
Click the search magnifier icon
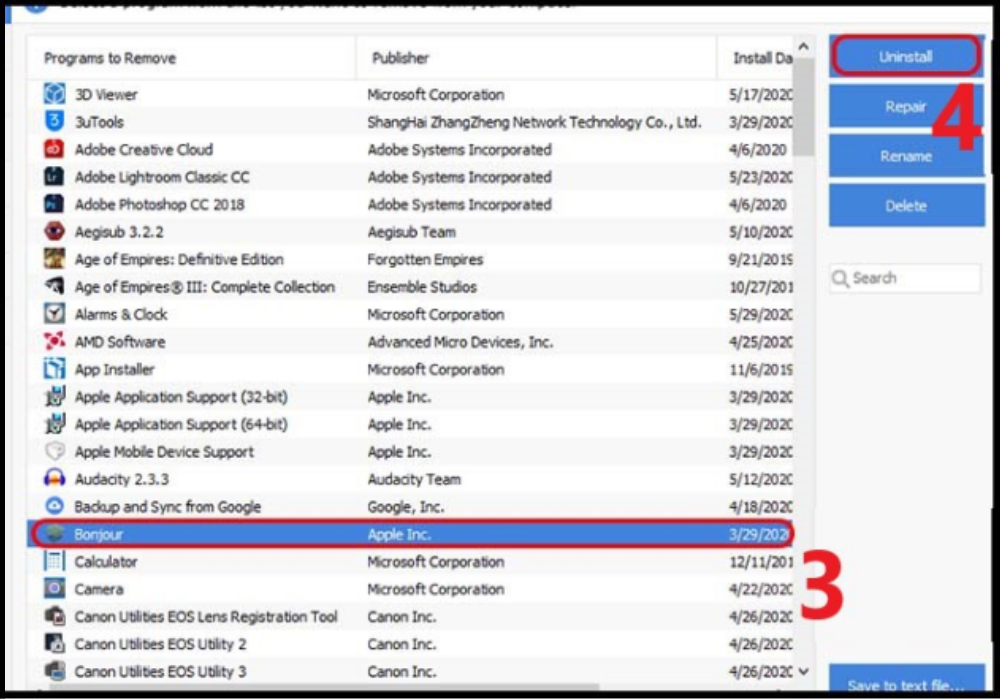[x=841, y=279]
